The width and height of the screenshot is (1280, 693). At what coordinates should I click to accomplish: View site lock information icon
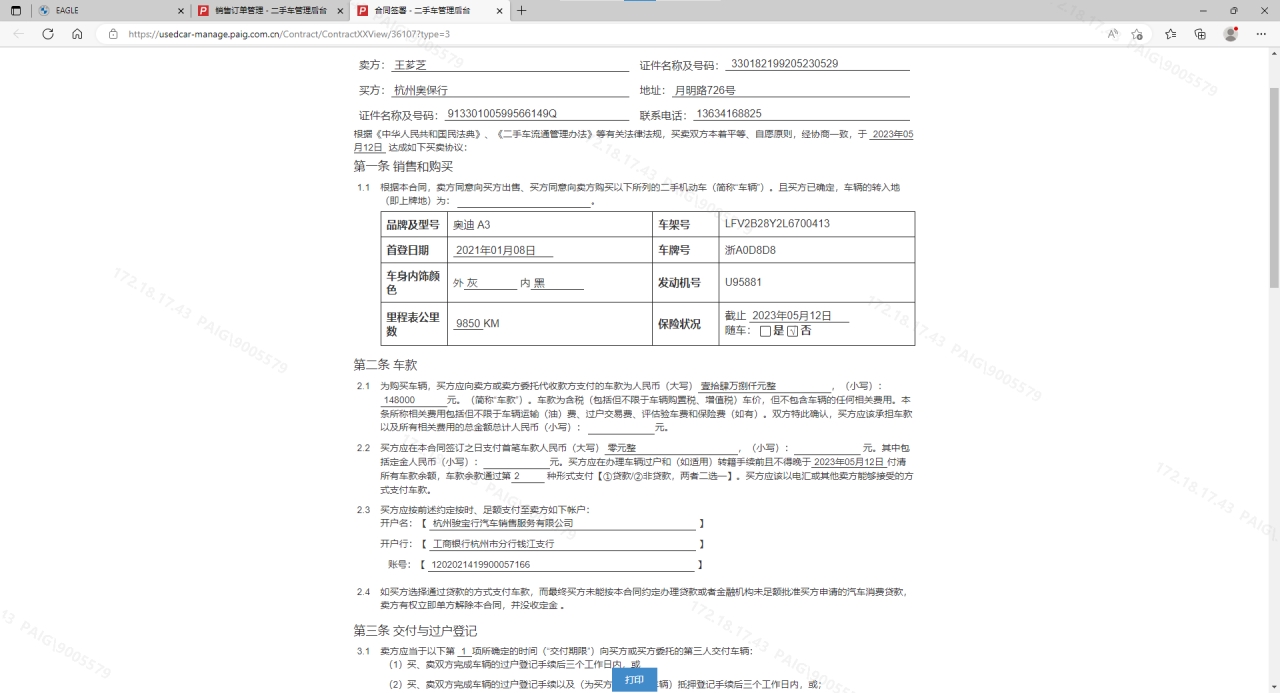point(113,34)
